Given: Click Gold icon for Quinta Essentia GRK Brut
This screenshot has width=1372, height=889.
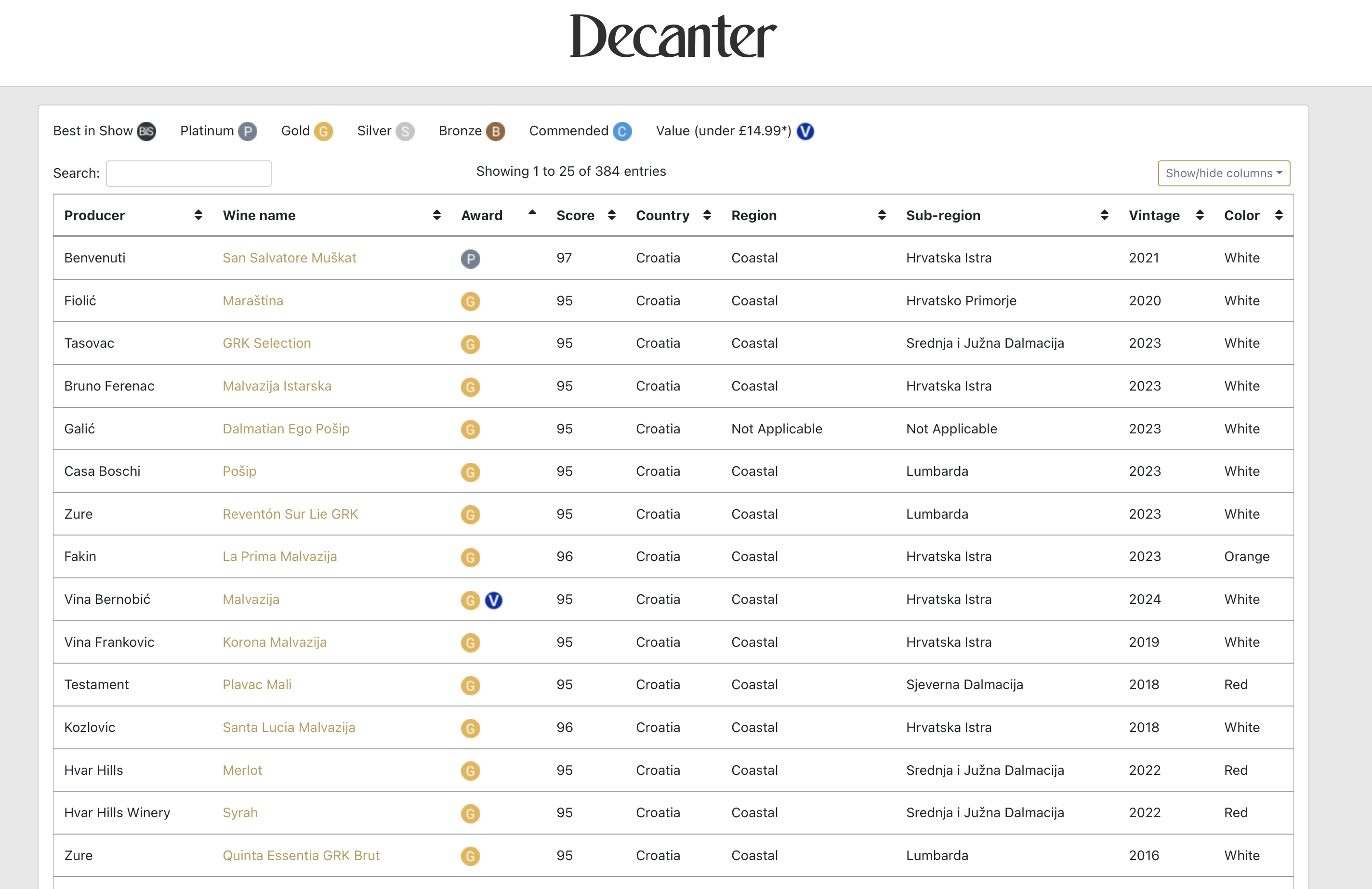Looking at the screenshot, I should 470,856.
